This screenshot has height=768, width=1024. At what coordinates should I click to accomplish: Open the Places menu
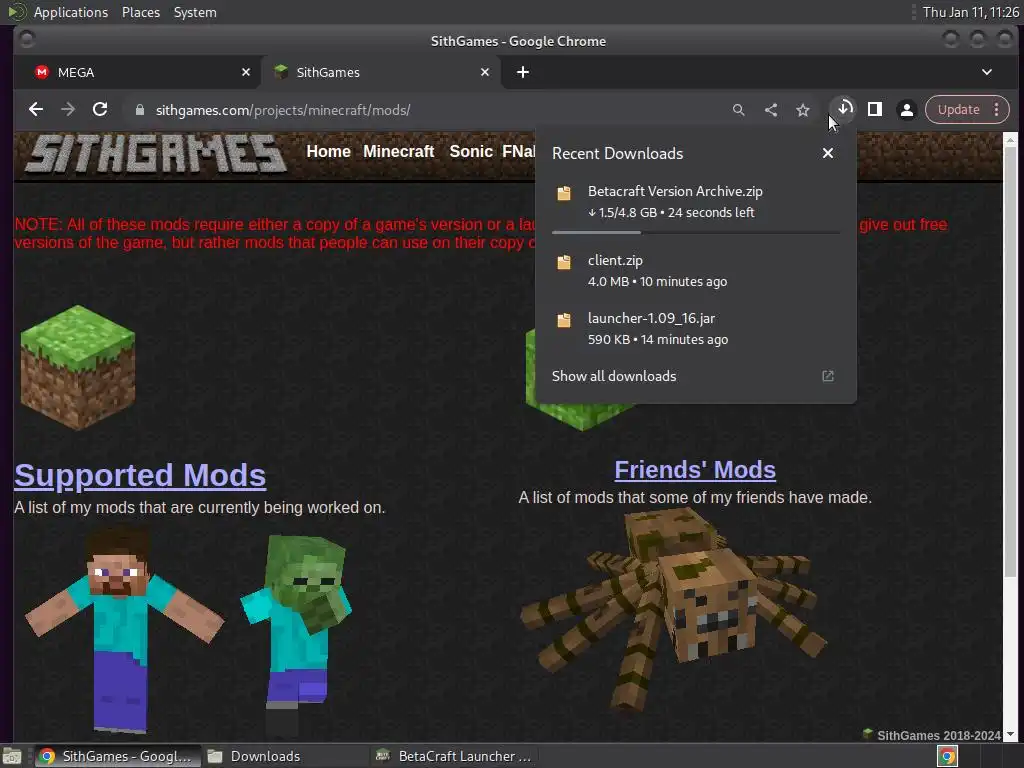coord(140,12)
